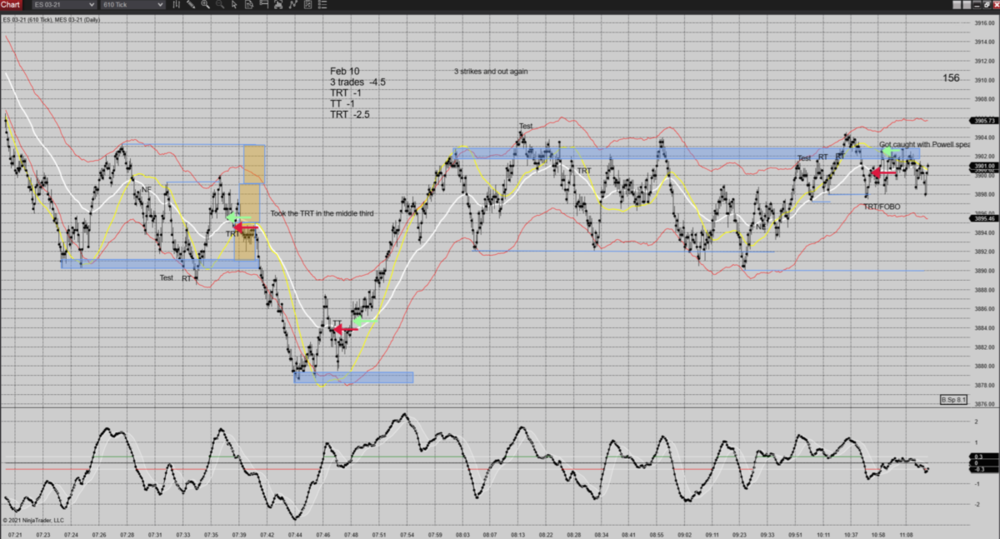Screen dimensions: 1000x539
Task: Click the Zoom Out magnifier
Action: [218, 5]
